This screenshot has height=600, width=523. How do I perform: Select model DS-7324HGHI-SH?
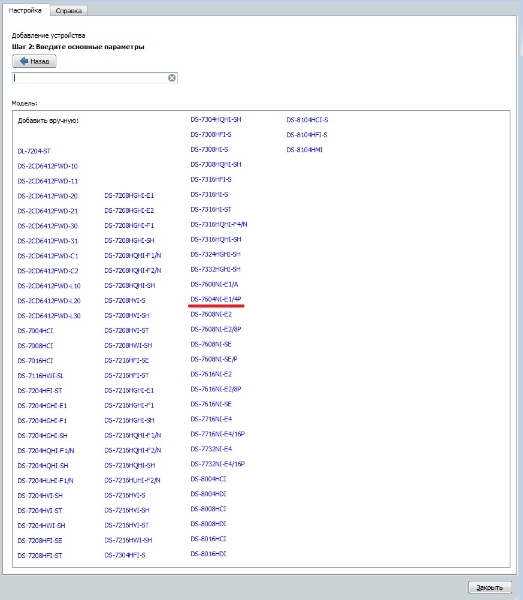coord(215,254)
